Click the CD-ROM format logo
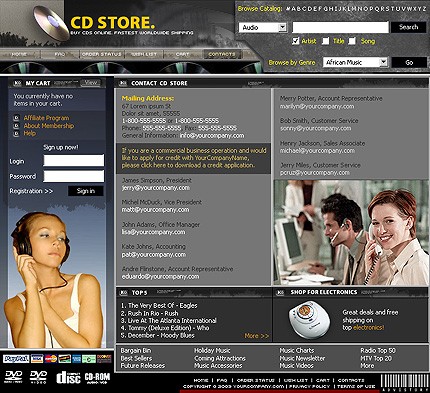This screenshot has height=393, width=430. pos(97,378)
